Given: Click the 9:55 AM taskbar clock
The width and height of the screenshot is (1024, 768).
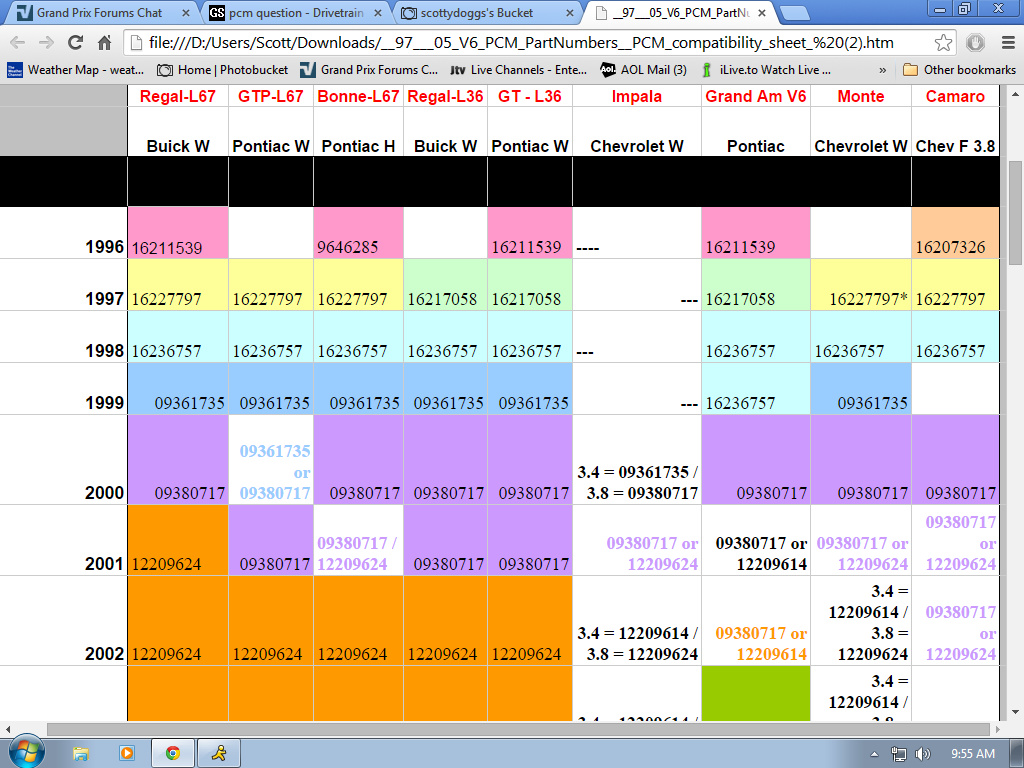Looking at the screenshot, I should (972, 754).
